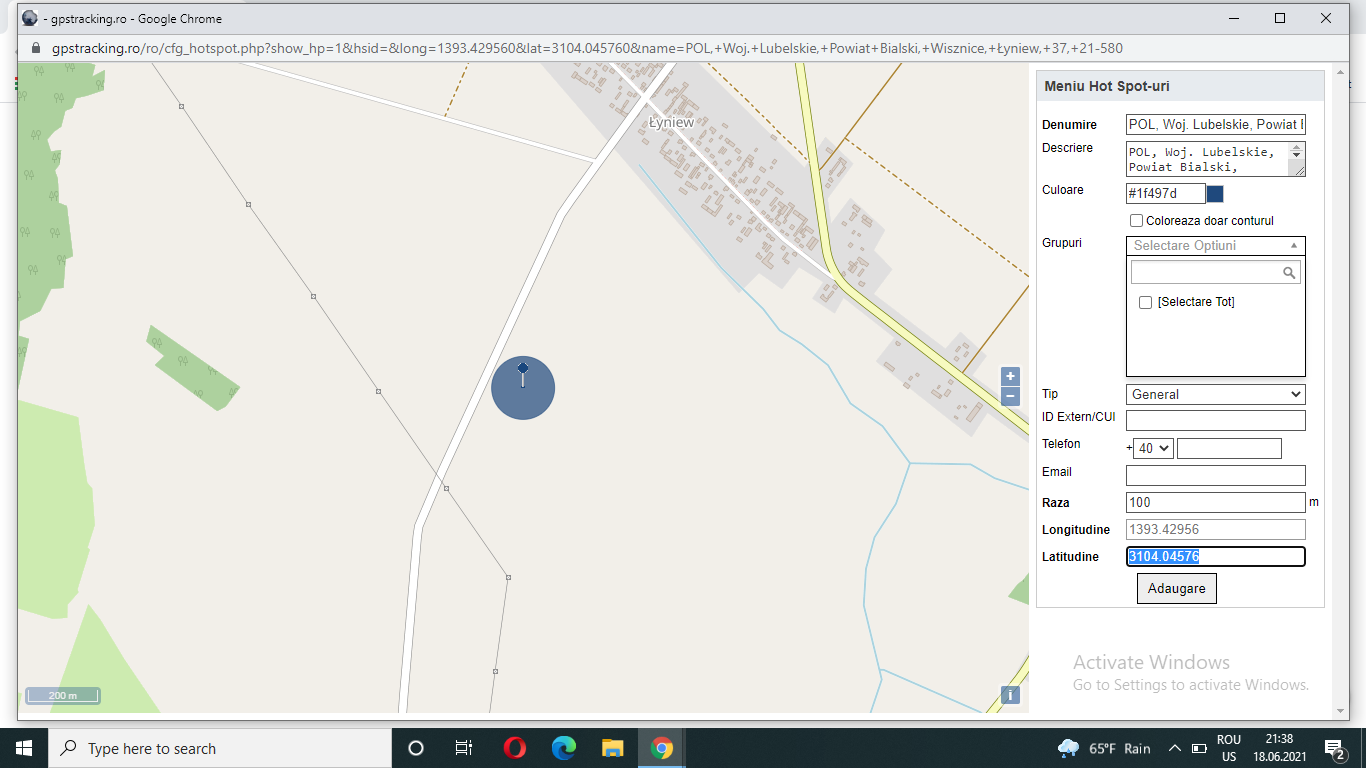
Task: Open the Tip General dropdown
Action: (x=1215, y=395)
